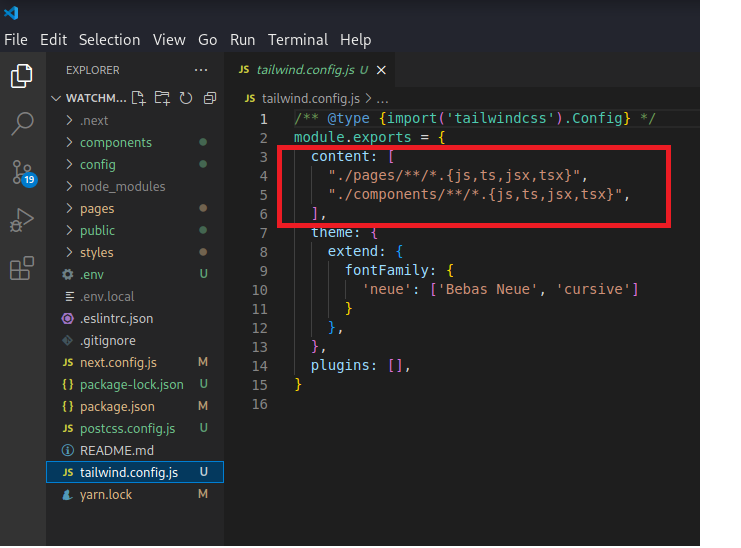Open the Run and Debug view

[x=22, y=220]
